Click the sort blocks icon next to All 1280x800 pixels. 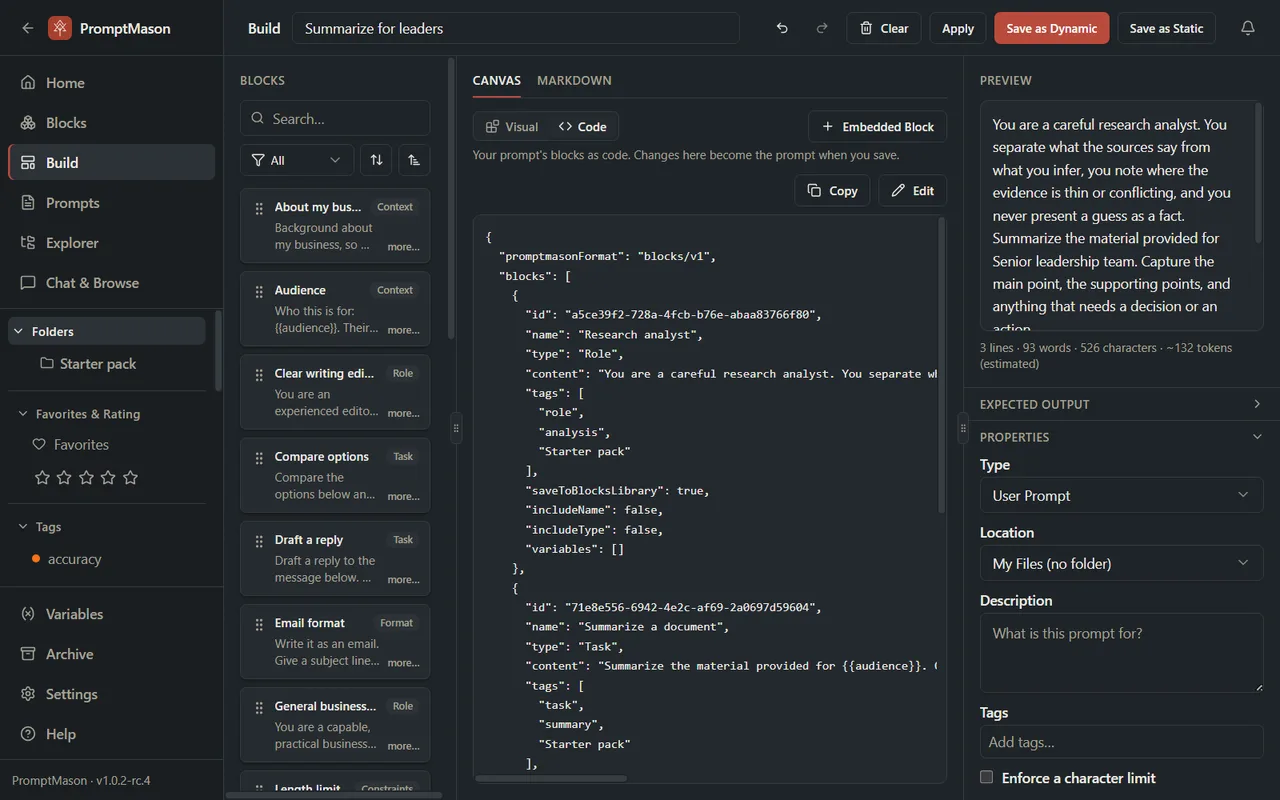pyautogui.click(x=376, y=160)
